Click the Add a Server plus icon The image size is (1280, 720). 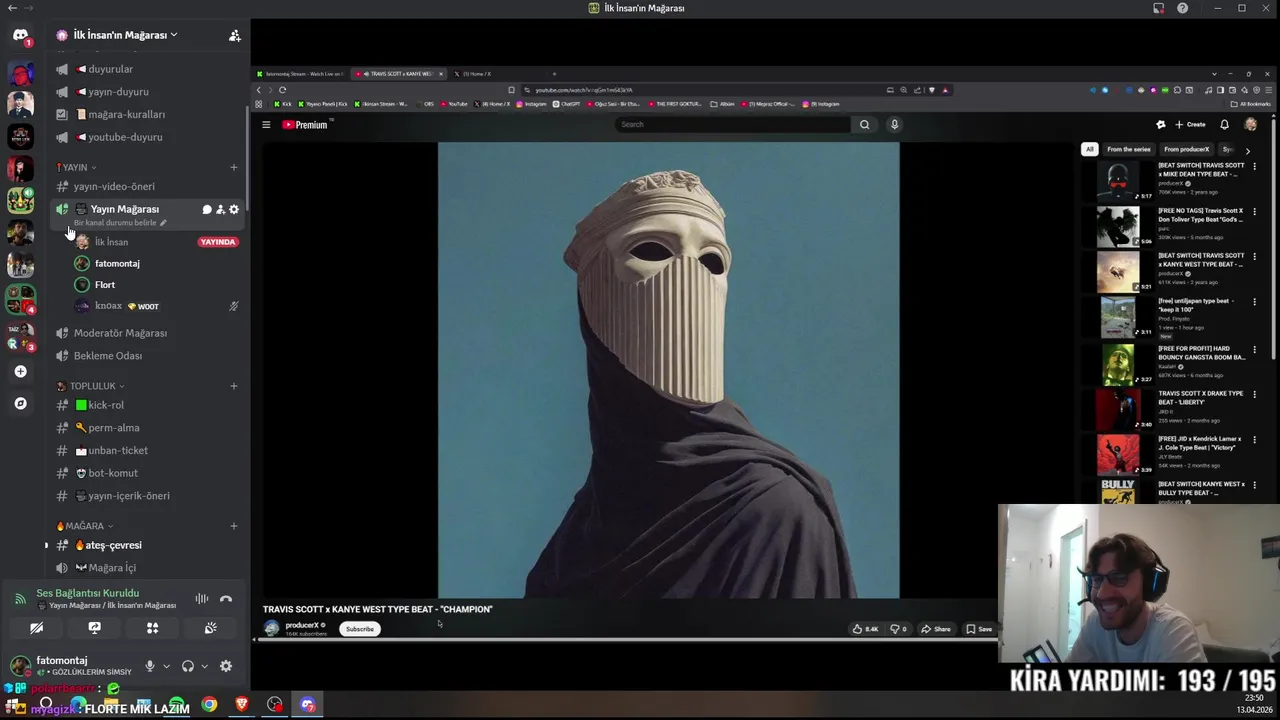pyautogui.click(x=20, y=371)
